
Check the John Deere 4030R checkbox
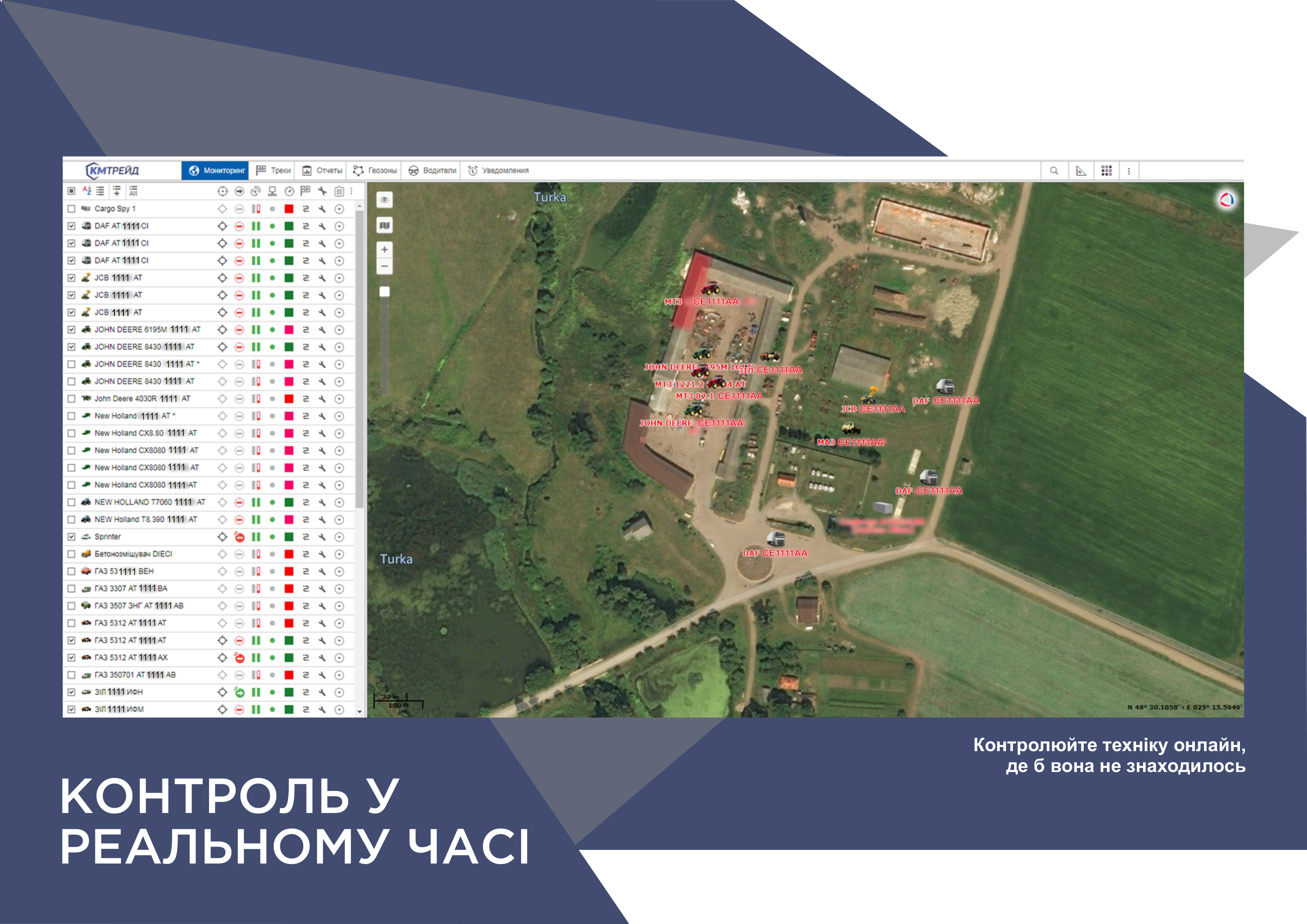(x=71, y=399)
